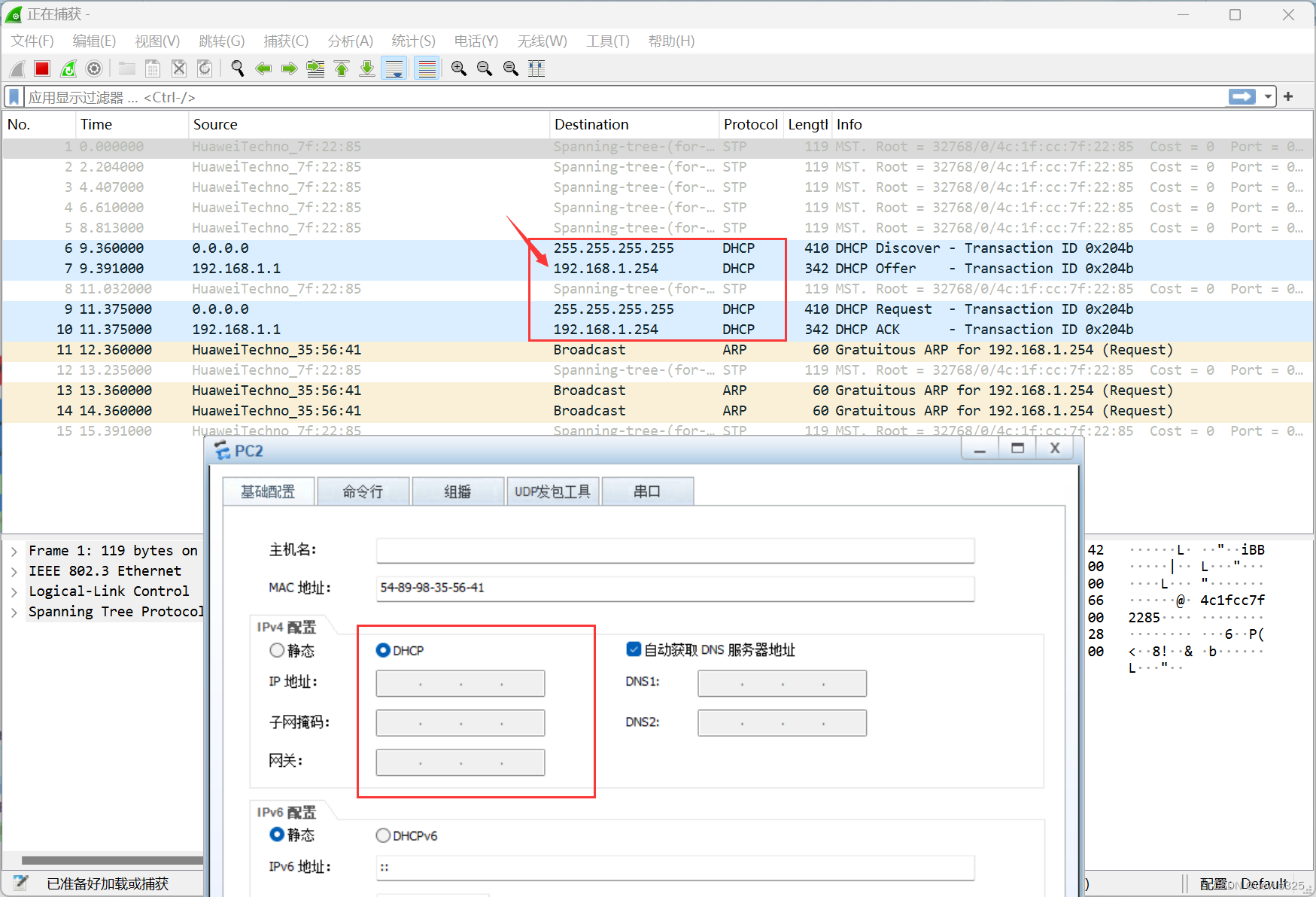This screenshot has width=1316, height=897.
Task: Go forward to next packet arrow
Action: point(290,68)
